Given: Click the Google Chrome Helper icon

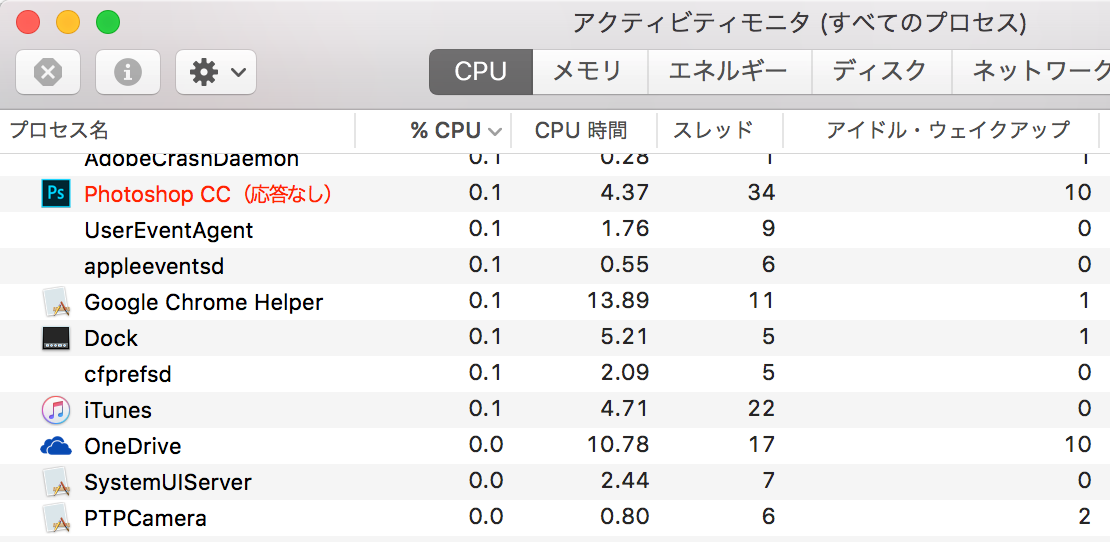Looking at the screenshot, I should (x=56, y=302).
